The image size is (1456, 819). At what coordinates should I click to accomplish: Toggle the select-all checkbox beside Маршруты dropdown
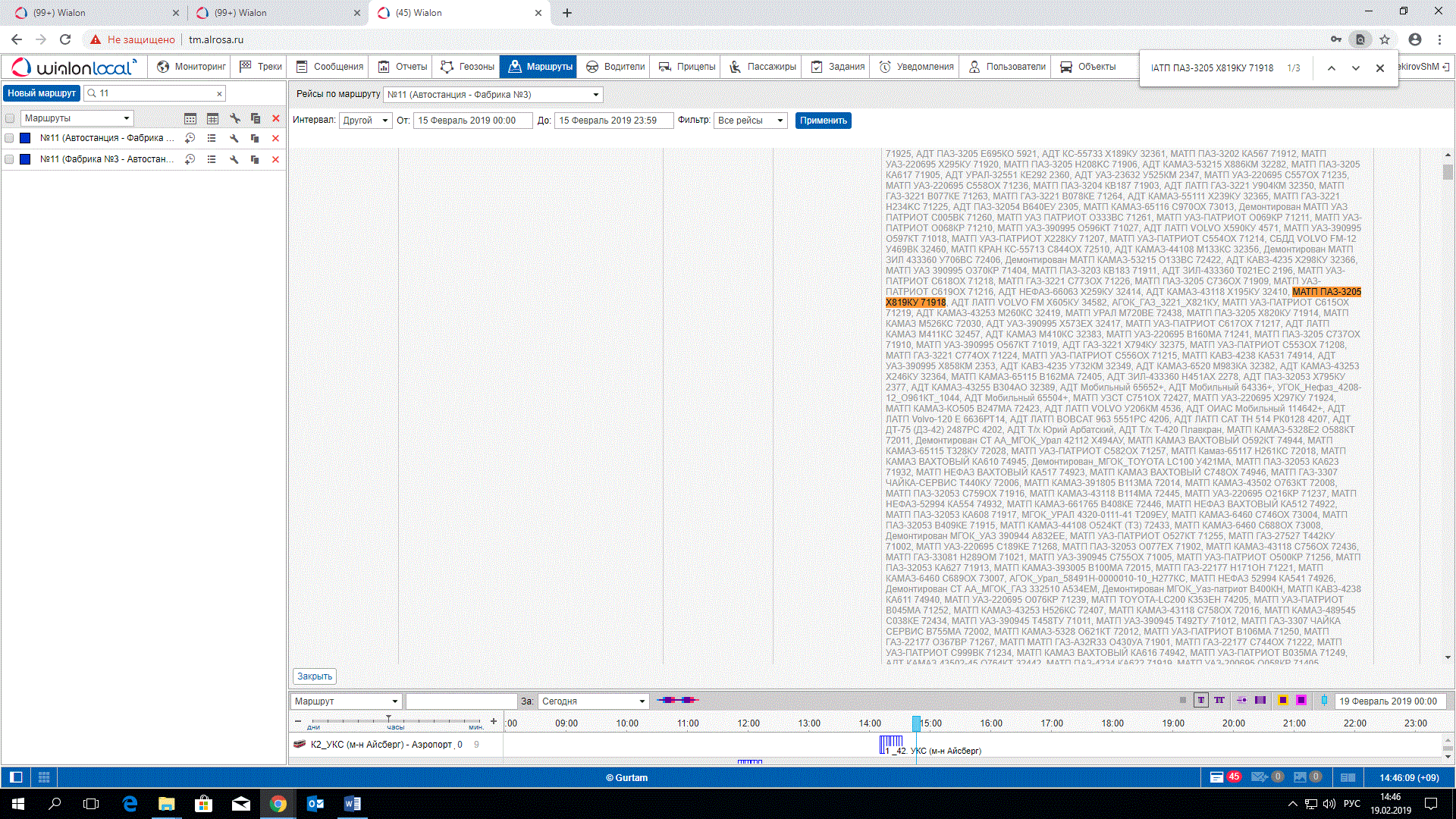[10, 118]
